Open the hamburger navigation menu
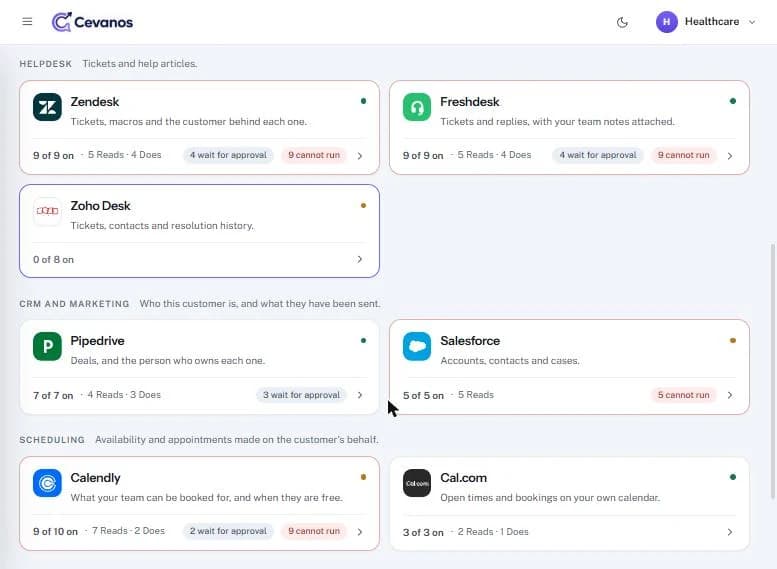The height and width of the screenshot is (569, 777). click(27, 22)
